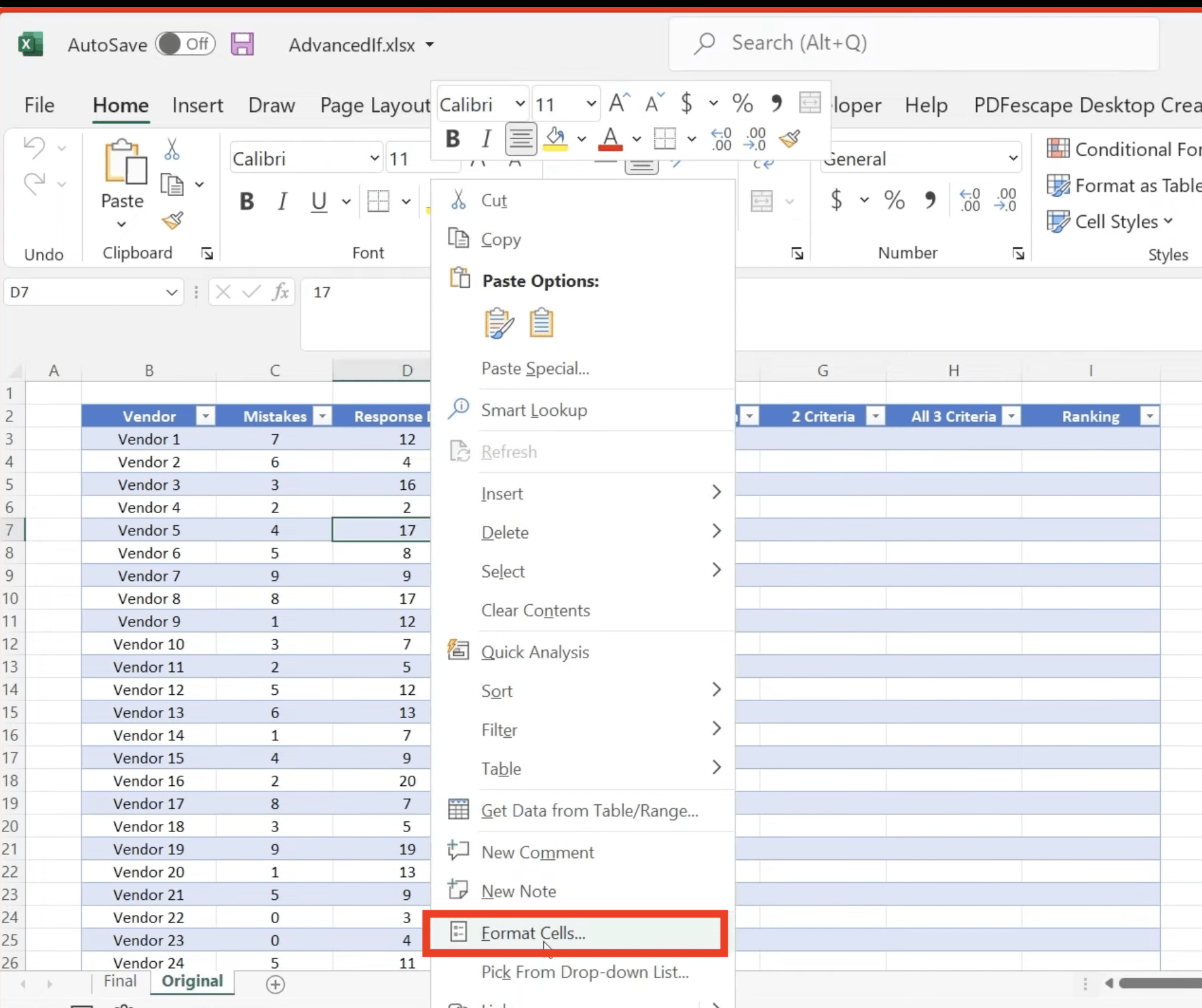
Task: Choose Copy from context menu
Action: 583,240
